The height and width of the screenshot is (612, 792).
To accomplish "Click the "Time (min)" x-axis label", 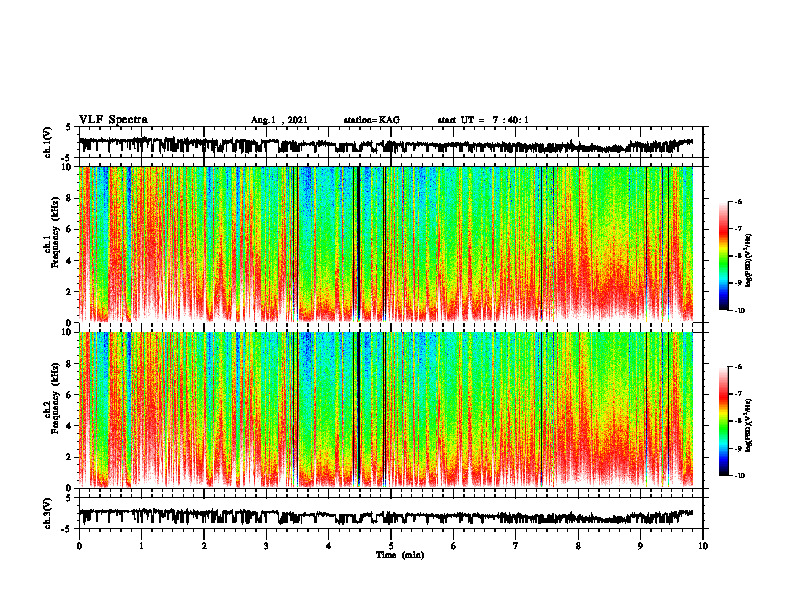I will (x=400, y=555).
